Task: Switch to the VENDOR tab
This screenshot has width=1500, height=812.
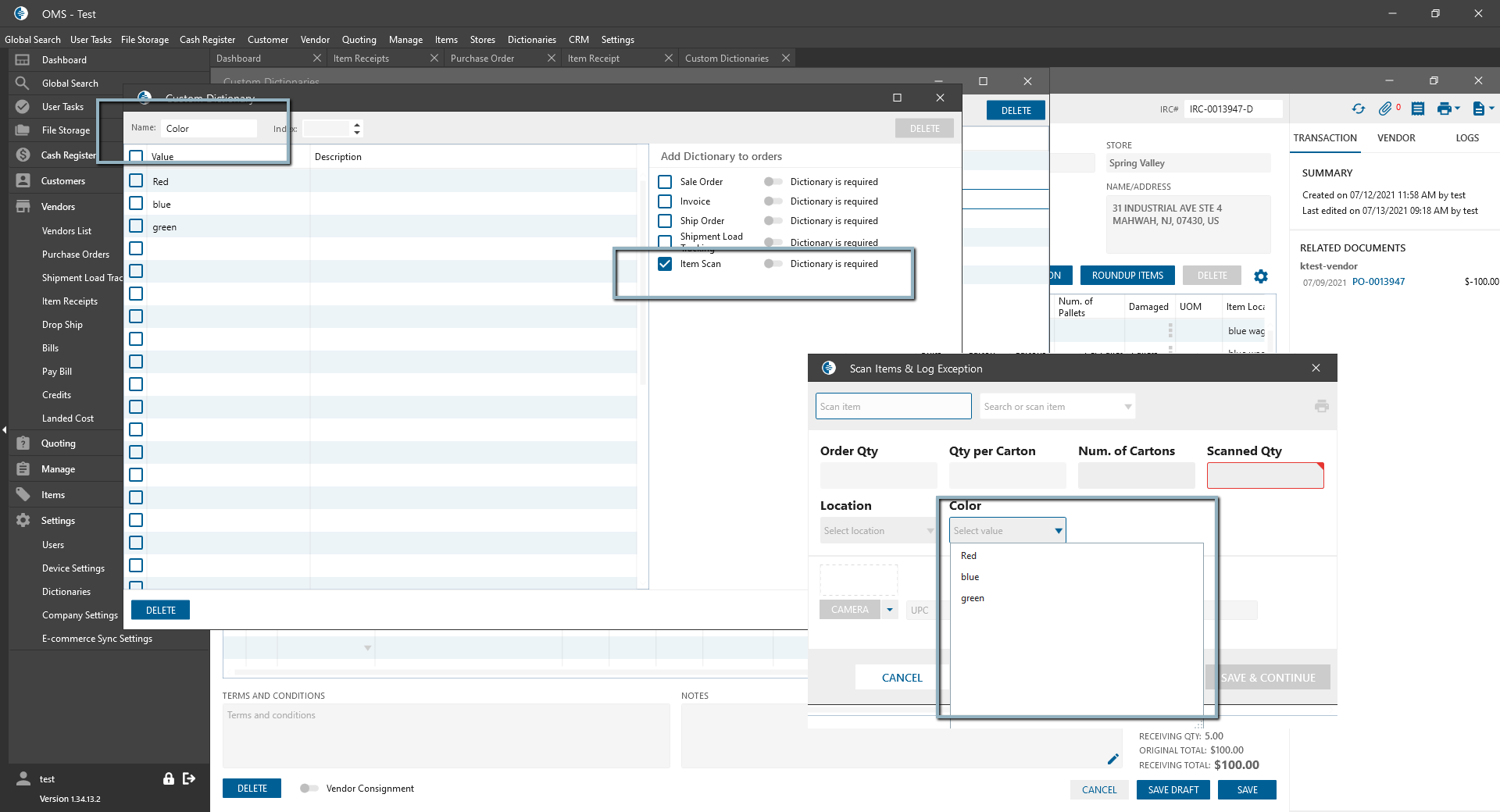Action: tap(1396, 138)
